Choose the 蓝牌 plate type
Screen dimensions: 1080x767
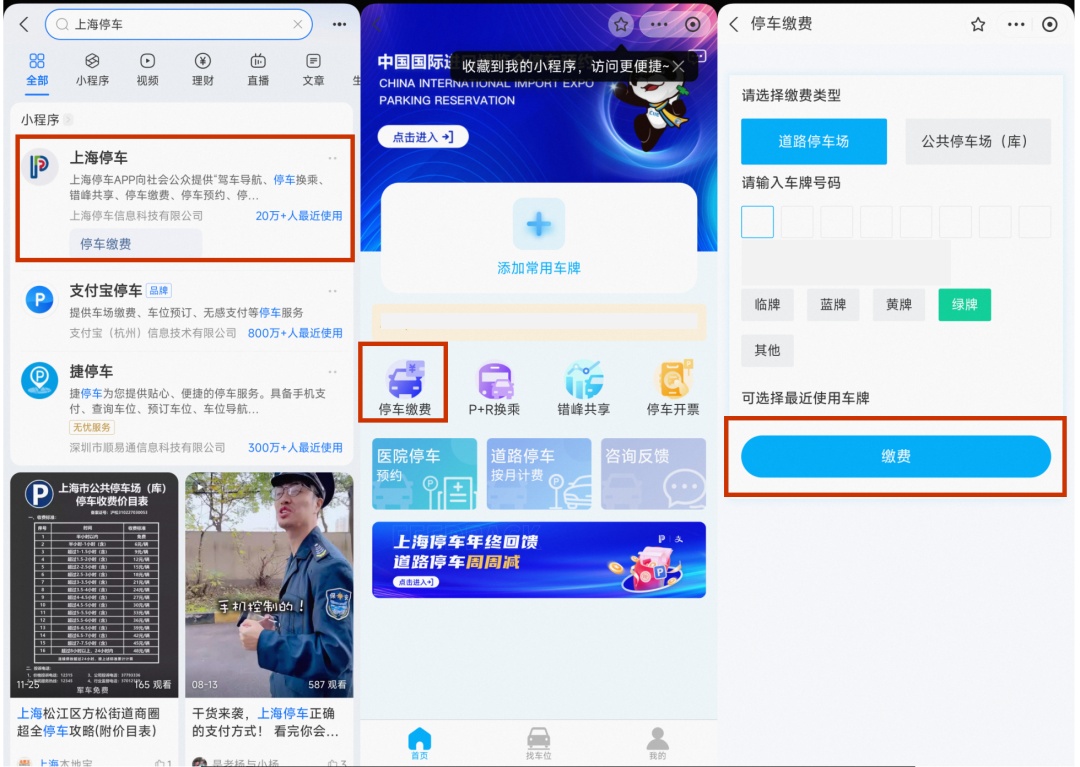point(833,304)
